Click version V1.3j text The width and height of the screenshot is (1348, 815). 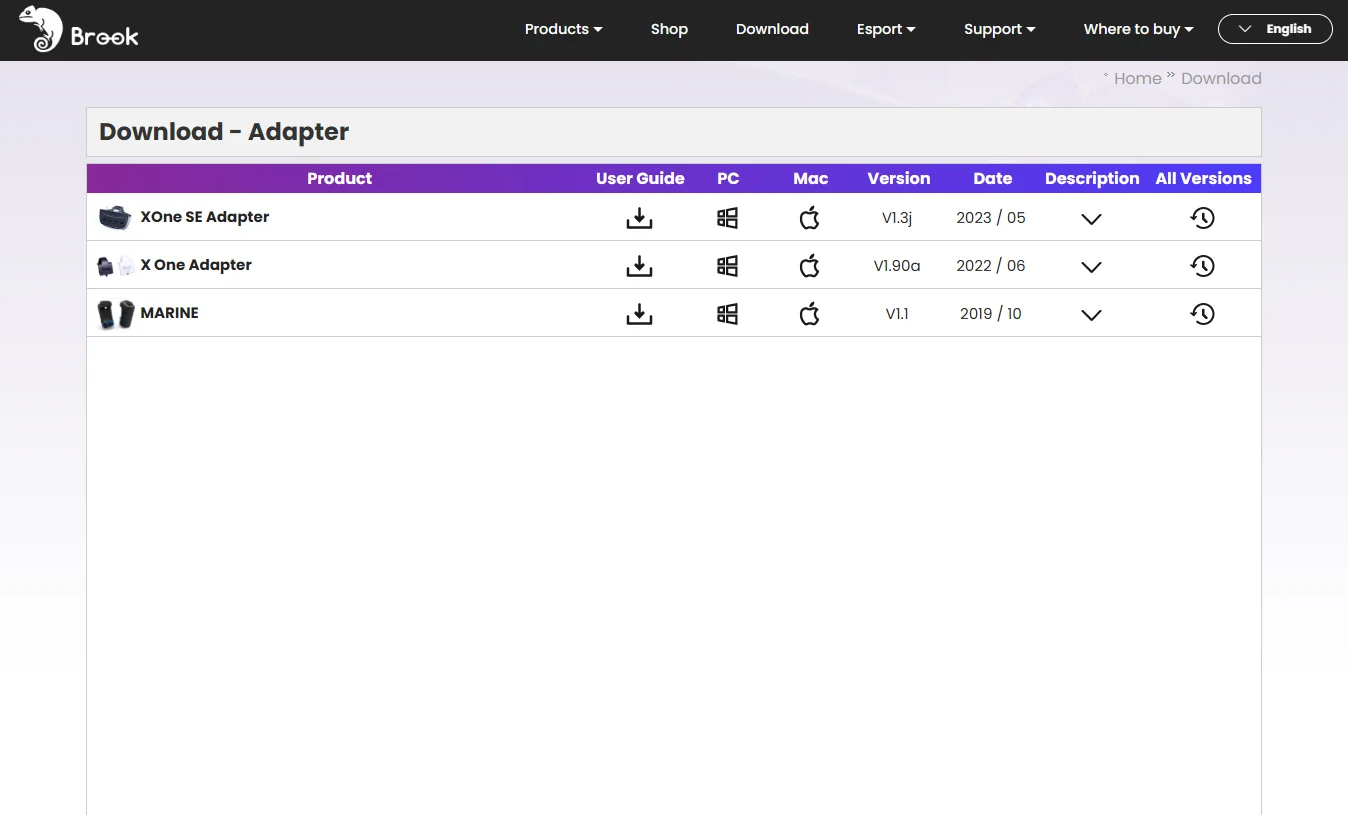pos(897,218)
